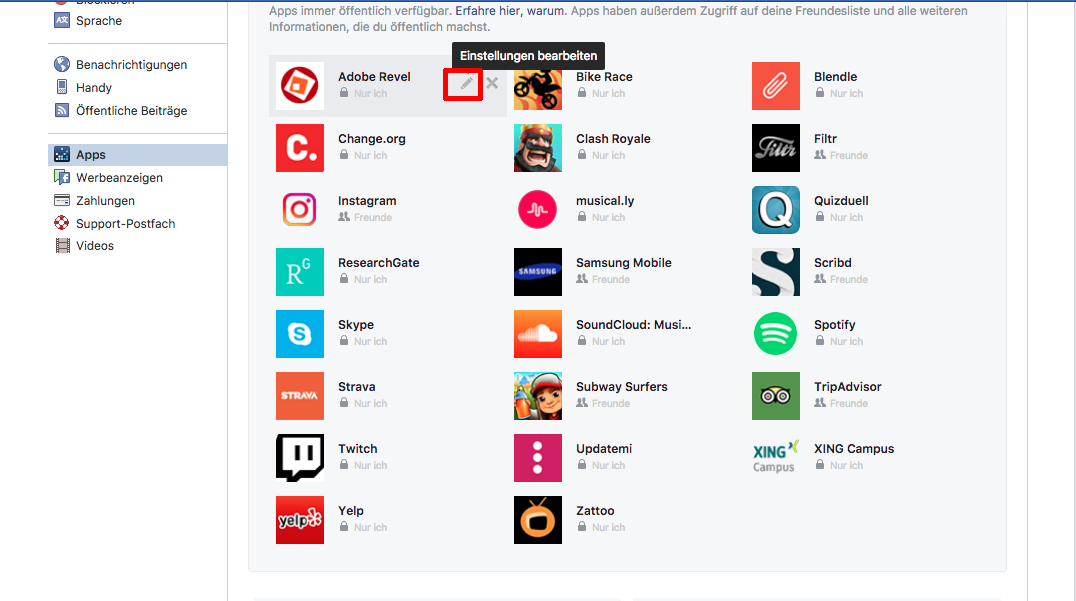Open the Clash Royale app icon
Screen dimensions: 1076x601
click(x=538, y=148)
